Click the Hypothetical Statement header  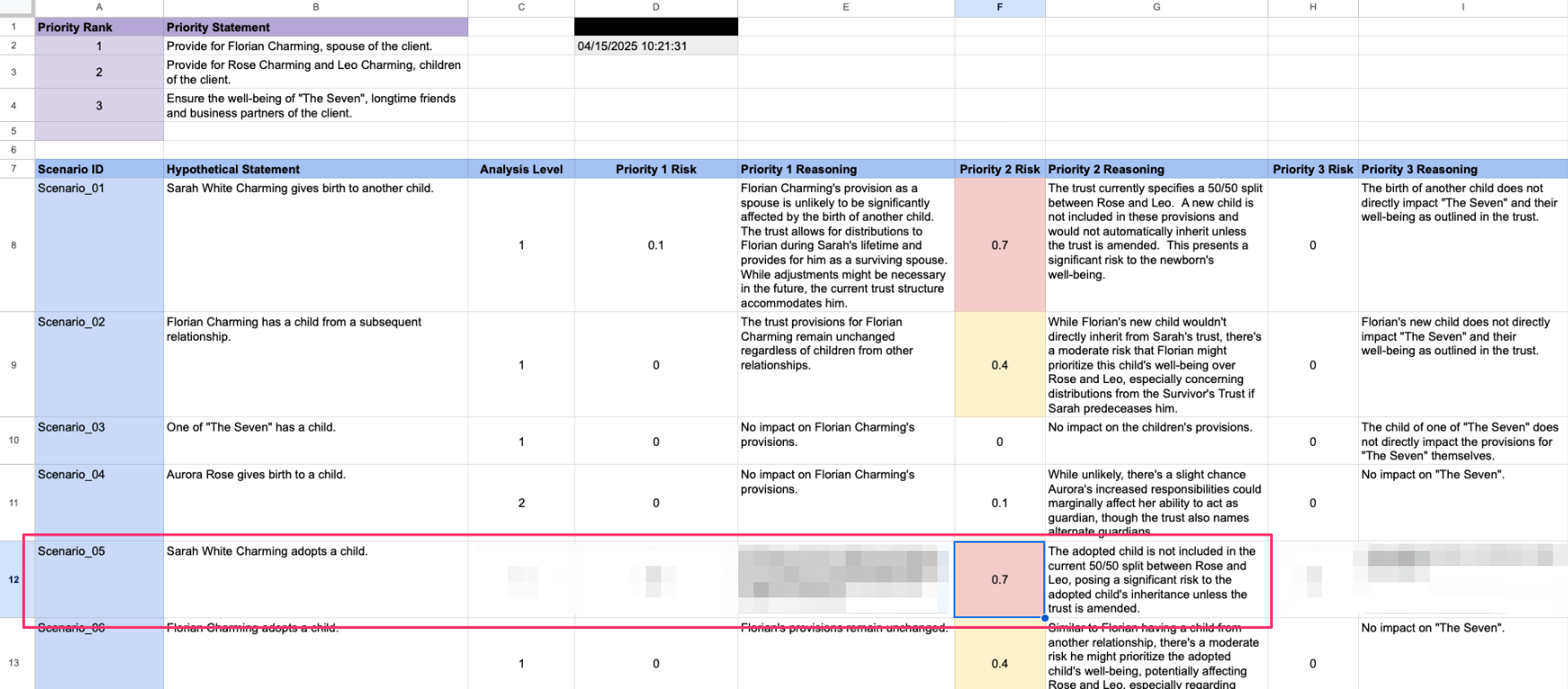coord(316,169)
